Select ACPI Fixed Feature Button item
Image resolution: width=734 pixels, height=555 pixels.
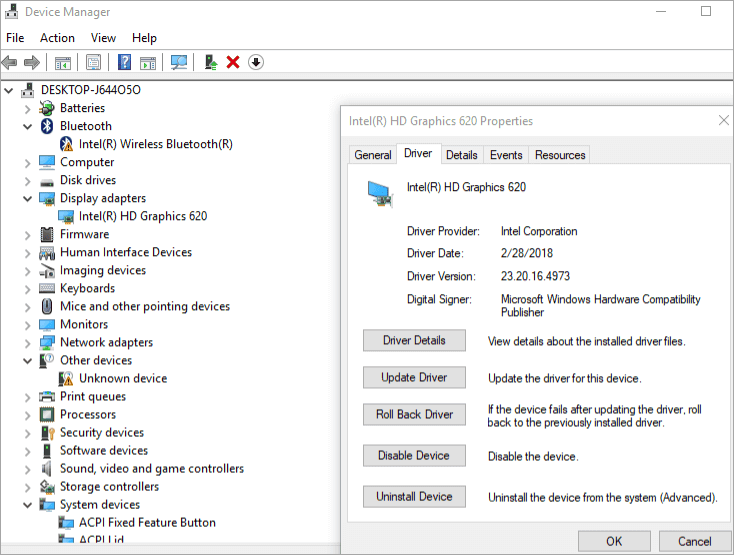[147, 523]
